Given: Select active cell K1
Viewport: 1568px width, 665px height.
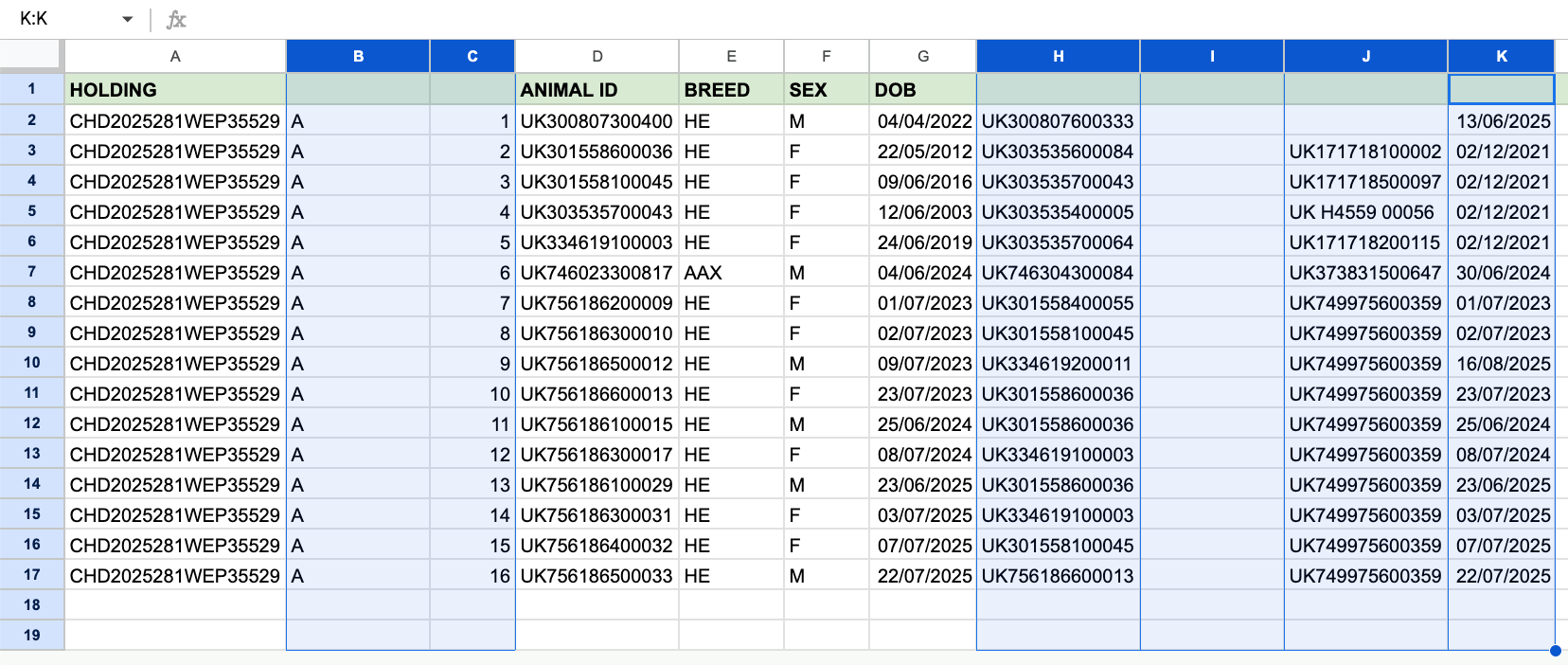Looking at the screenshot, I should tap(1502, 89).
